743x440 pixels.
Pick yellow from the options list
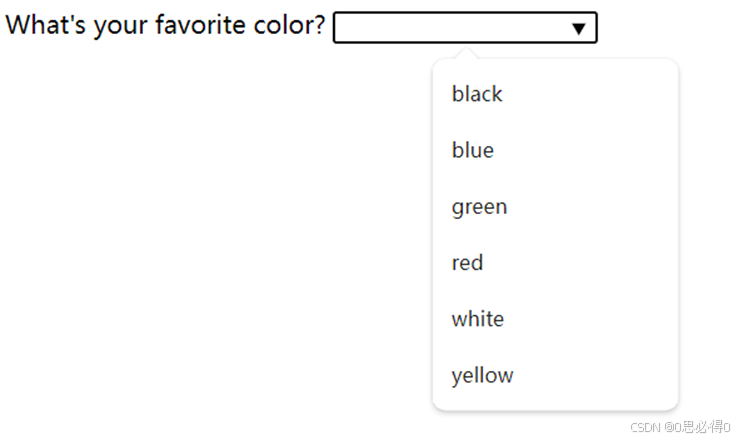pyautogui.click(x=482, y=376)
